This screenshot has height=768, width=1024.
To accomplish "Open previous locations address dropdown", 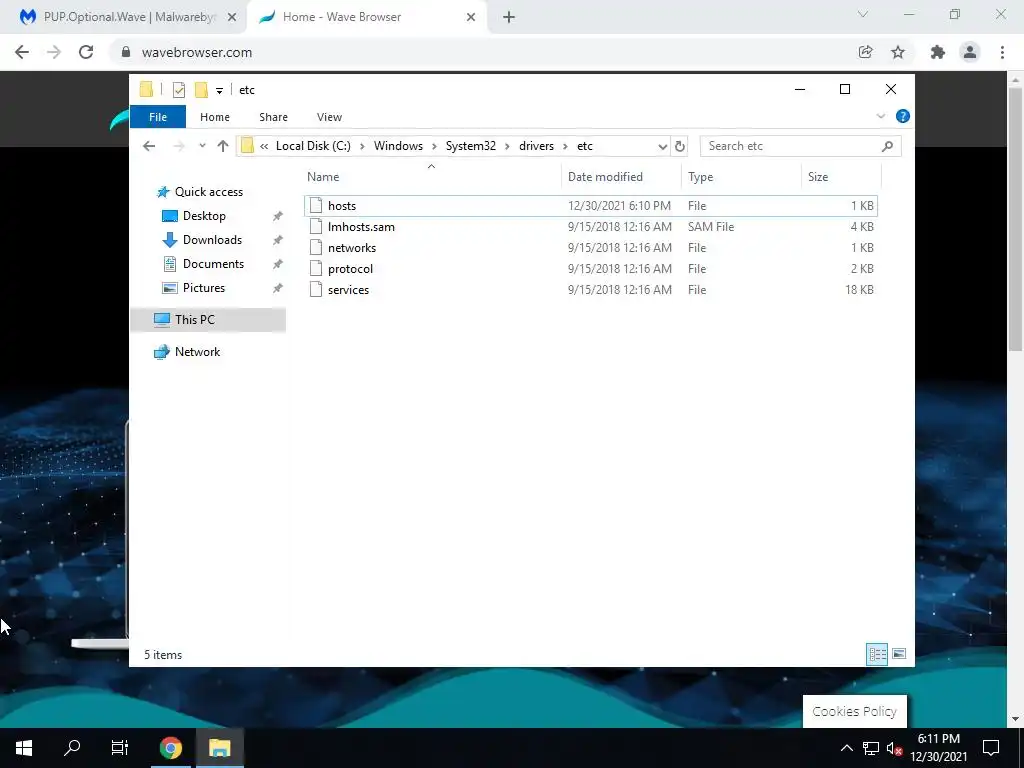I will pos(662,146).
